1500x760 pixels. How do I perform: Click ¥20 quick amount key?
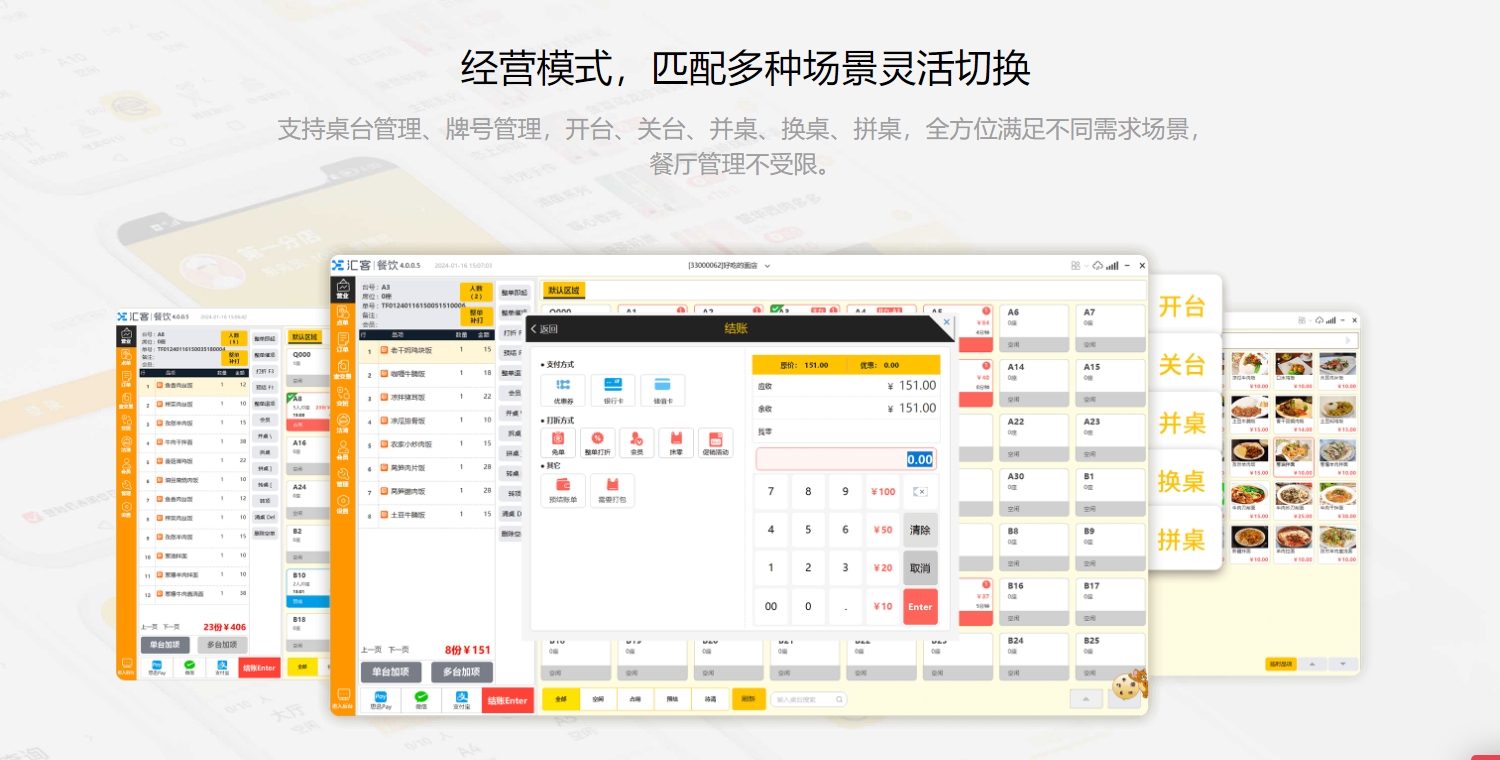[x=883, y=567]
